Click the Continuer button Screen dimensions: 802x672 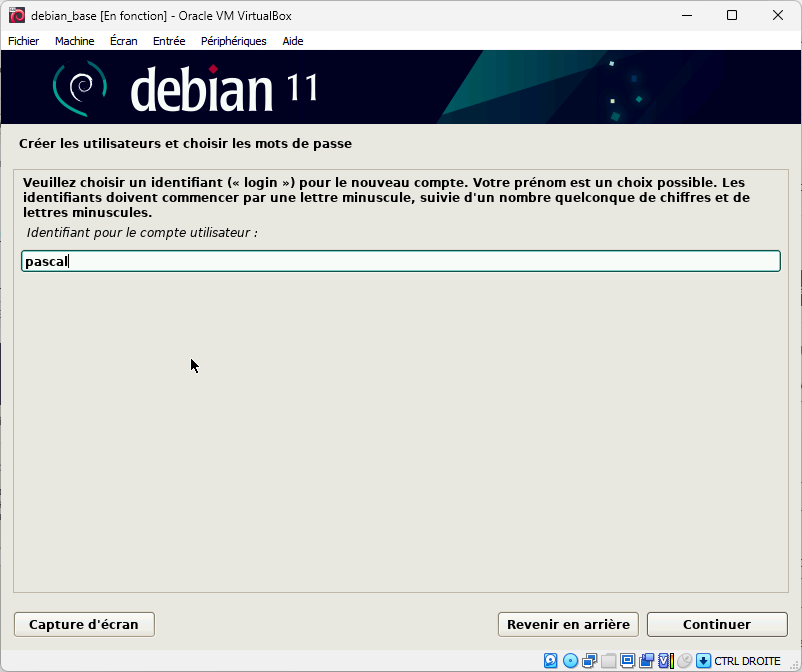click(717, 624)
